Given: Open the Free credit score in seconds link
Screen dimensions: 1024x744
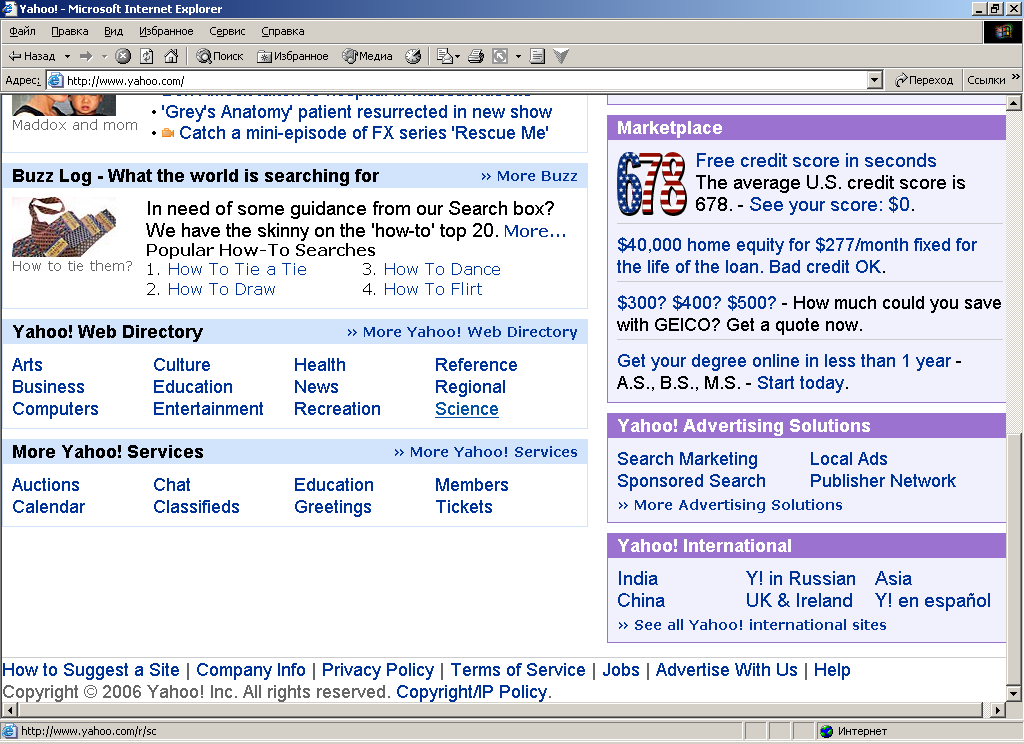Looking at the screenshot, I should point(816,161).
